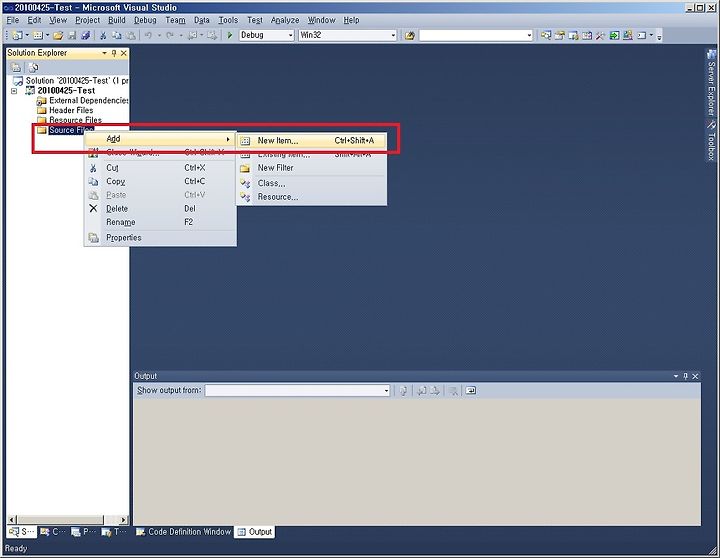Click the New Project toolbar icon

click(x=17, y=35)
